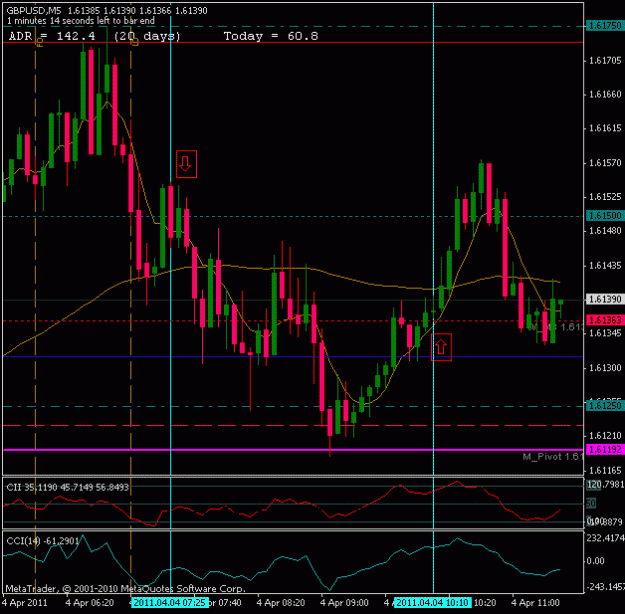Viewport: 625px width, 614px height.
Task: Click the 232.4174 CCI scale value
Action: [x=605, y=538]
